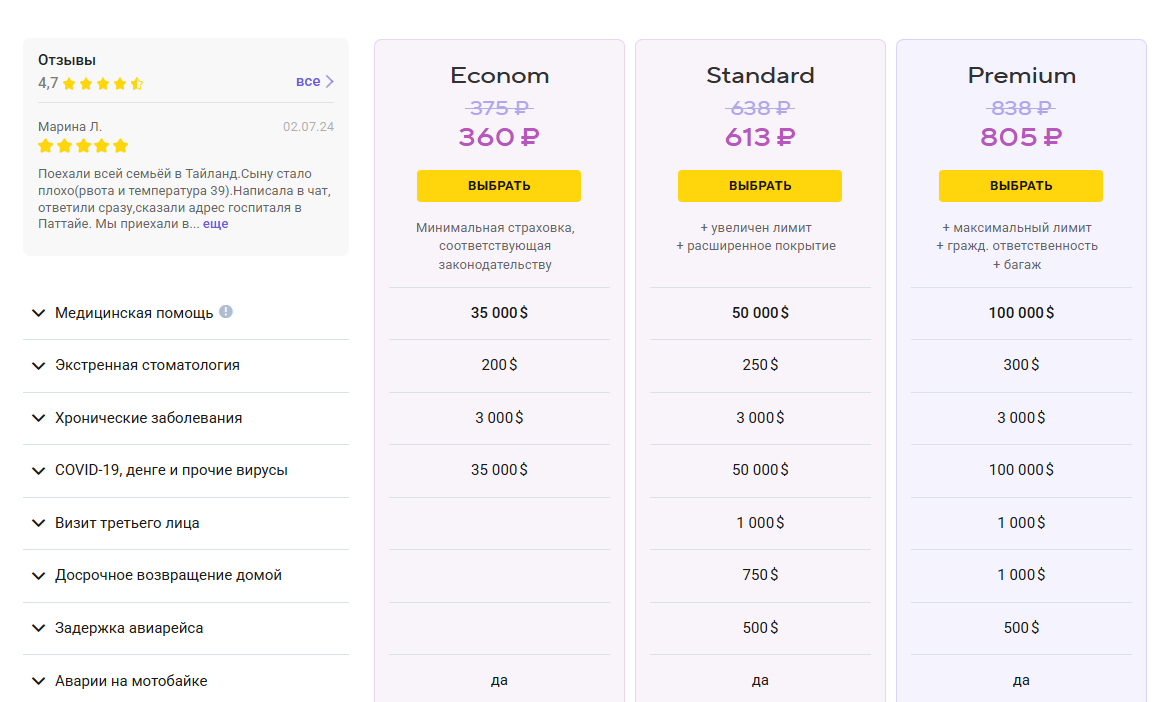Expand the Экстренная стоматология row

[39, 365]
